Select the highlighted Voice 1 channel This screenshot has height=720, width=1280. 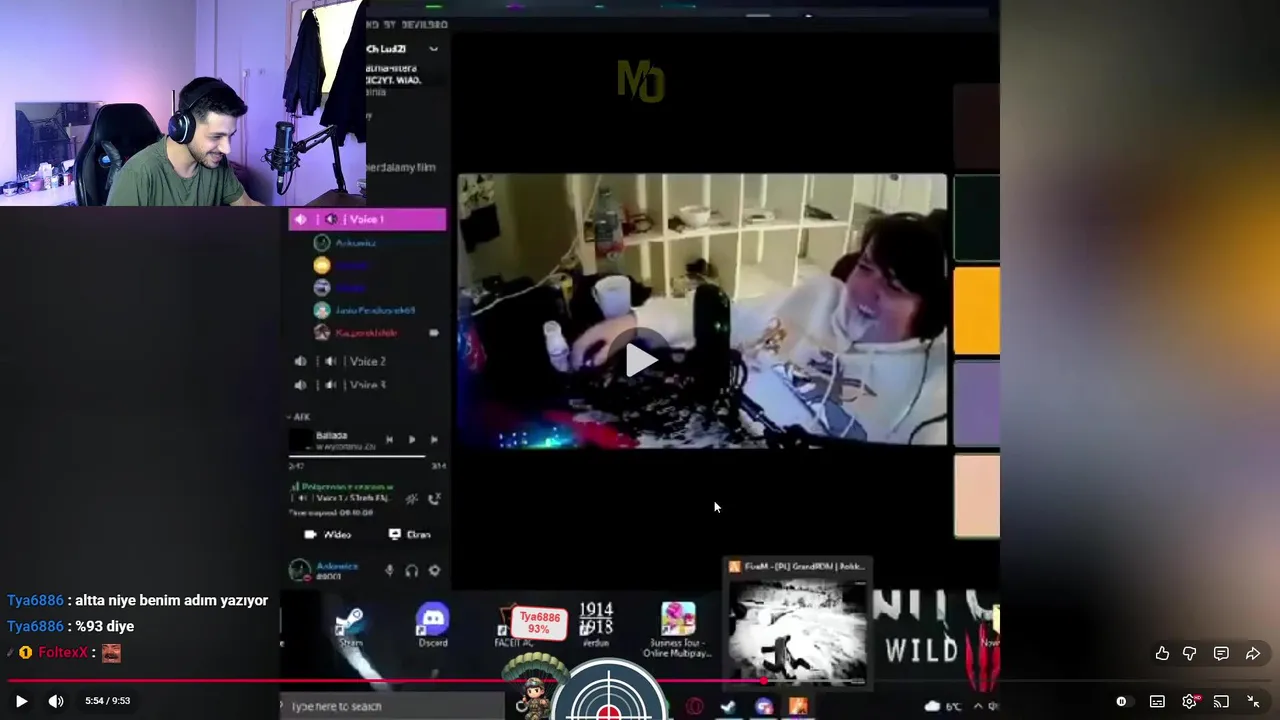click(367, 219)
